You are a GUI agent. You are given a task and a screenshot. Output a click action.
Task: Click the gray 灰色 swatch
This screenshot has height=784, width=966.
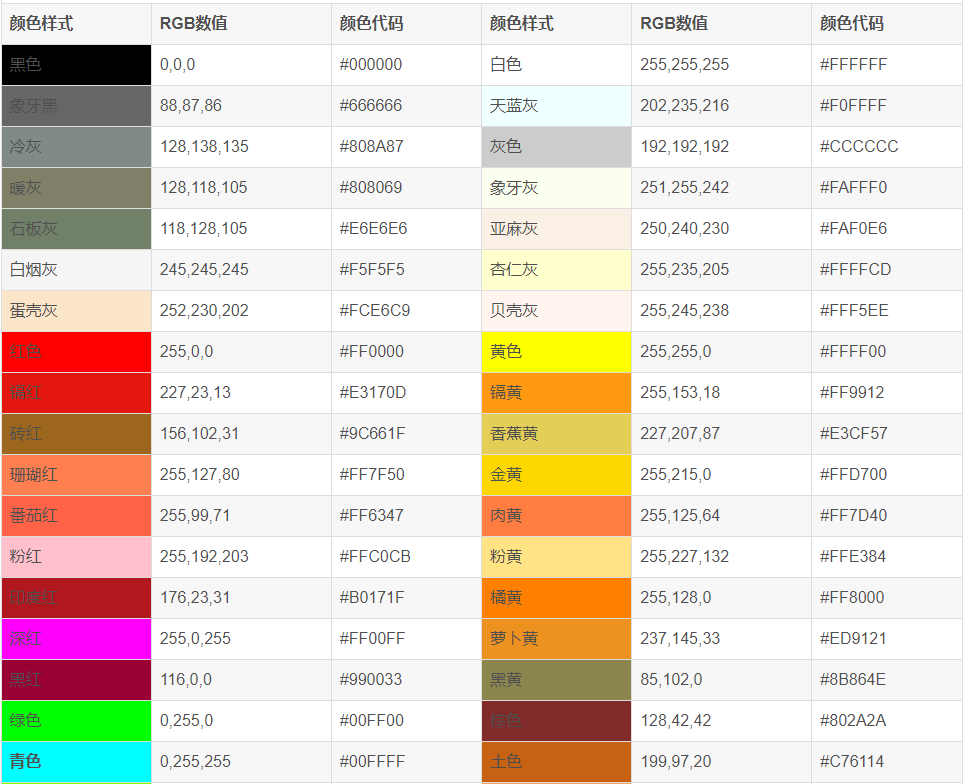556,147
